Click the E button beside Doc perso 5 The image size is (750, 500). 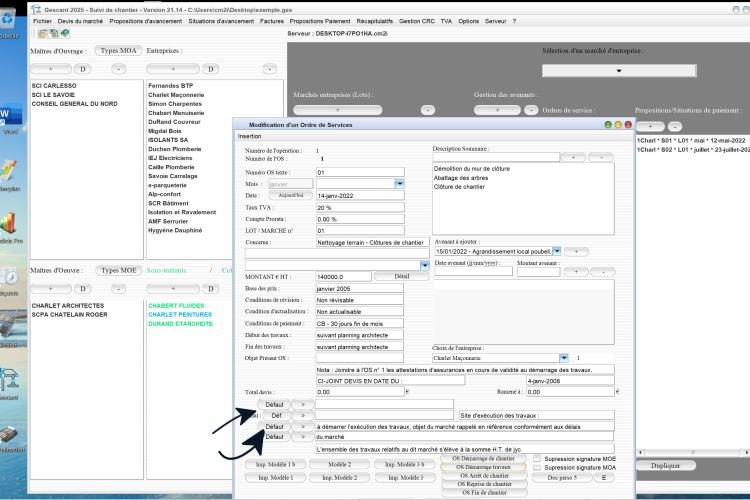pos(604,478)
